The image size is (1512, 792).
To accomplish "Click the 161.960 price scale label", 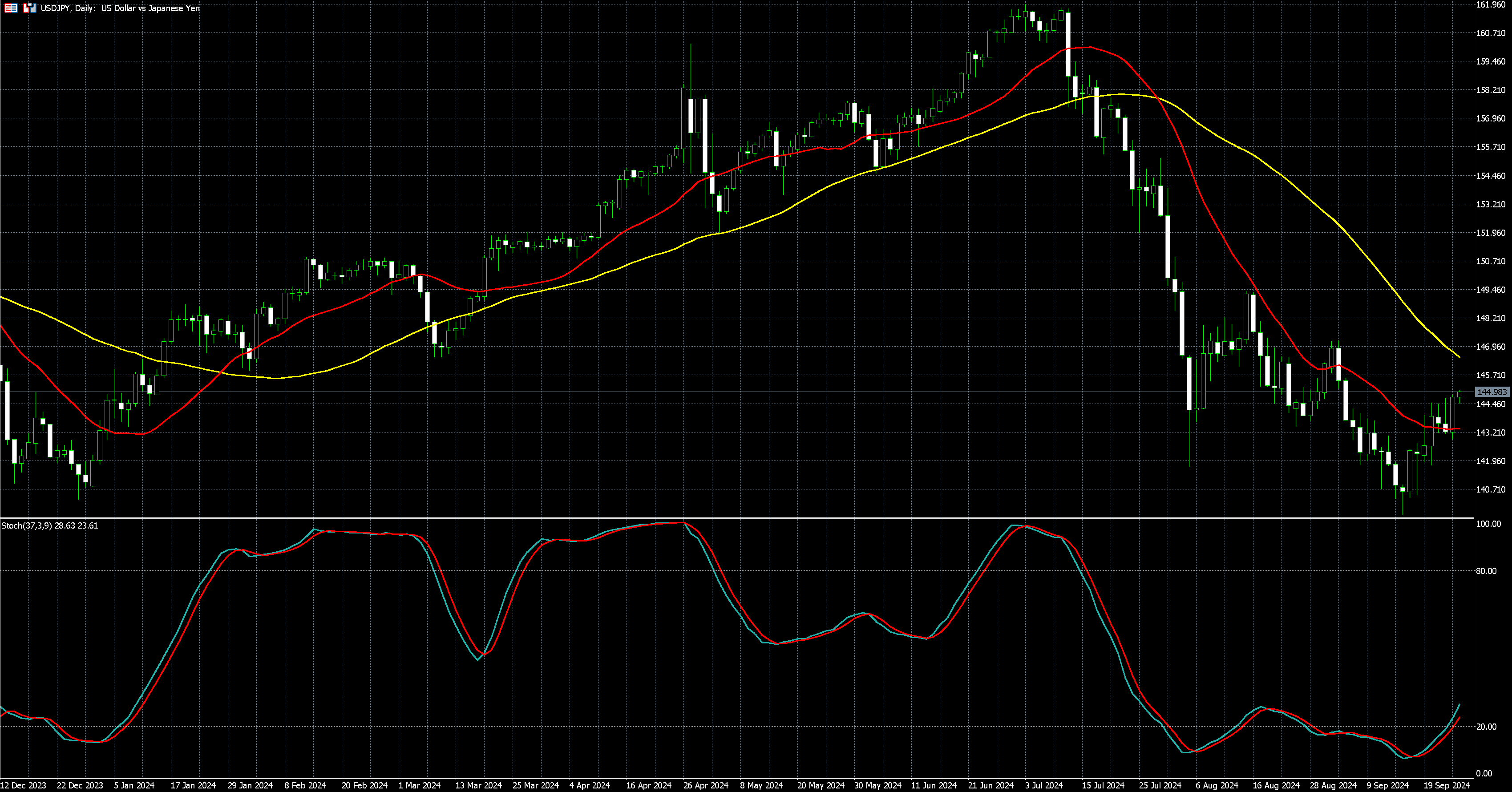I will pyautogui.click(x=1491, y=5).
